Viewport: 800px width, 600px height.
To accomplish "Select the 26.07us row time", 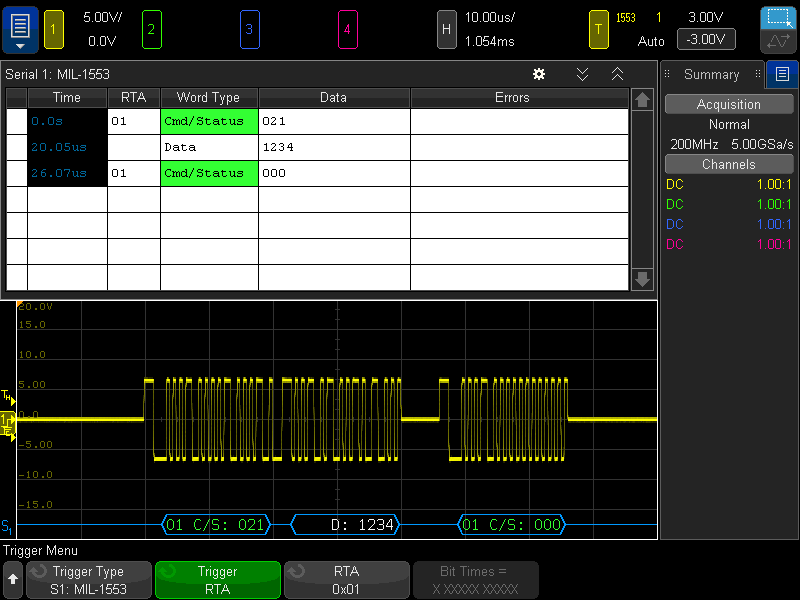I will coord(67,173).
